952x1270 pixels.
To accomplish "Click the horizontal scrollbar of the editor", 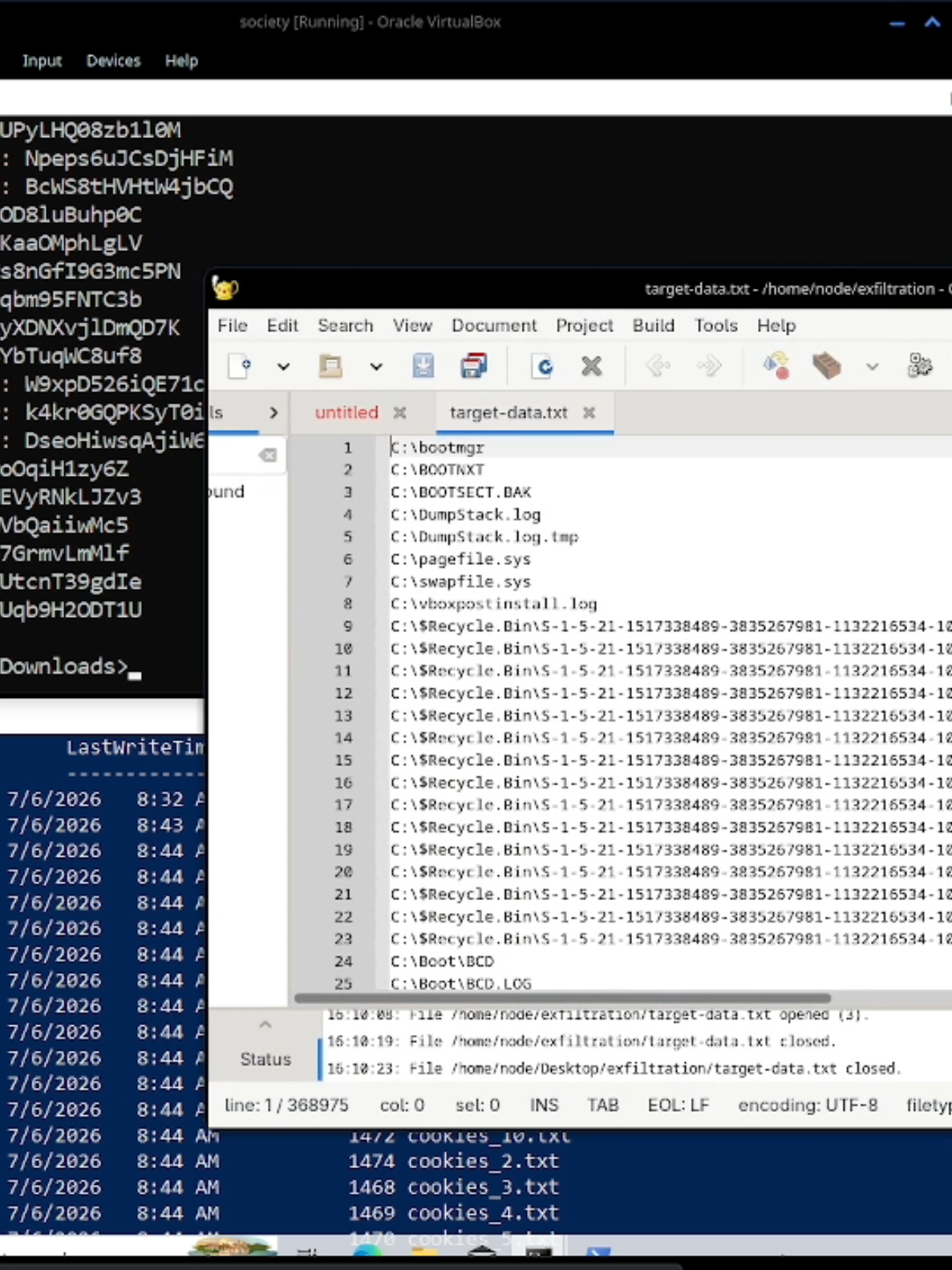I will [562, 998].
